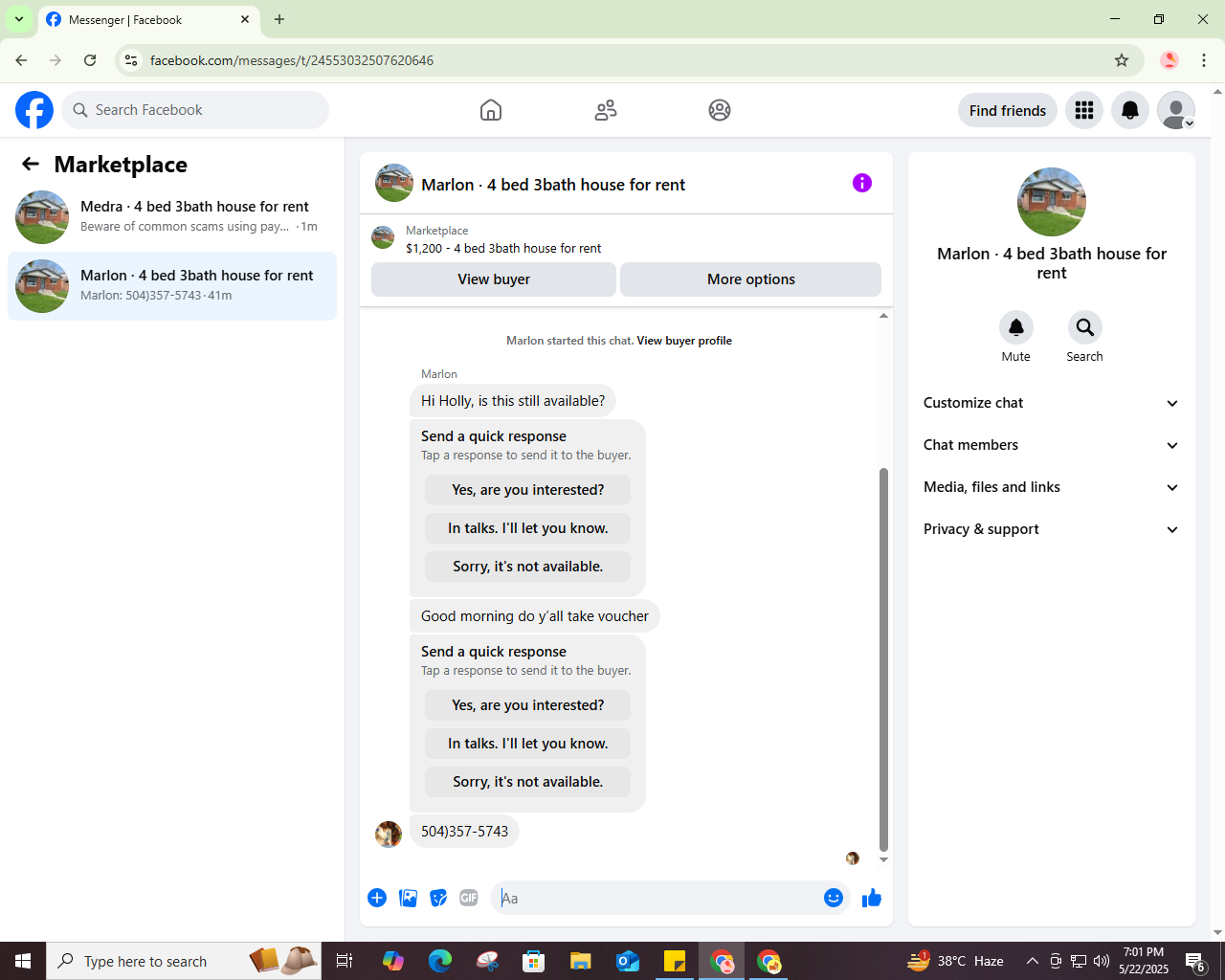Expand the Privacy & support section
Screen dimensions: 1225x980
point(1052,529)
